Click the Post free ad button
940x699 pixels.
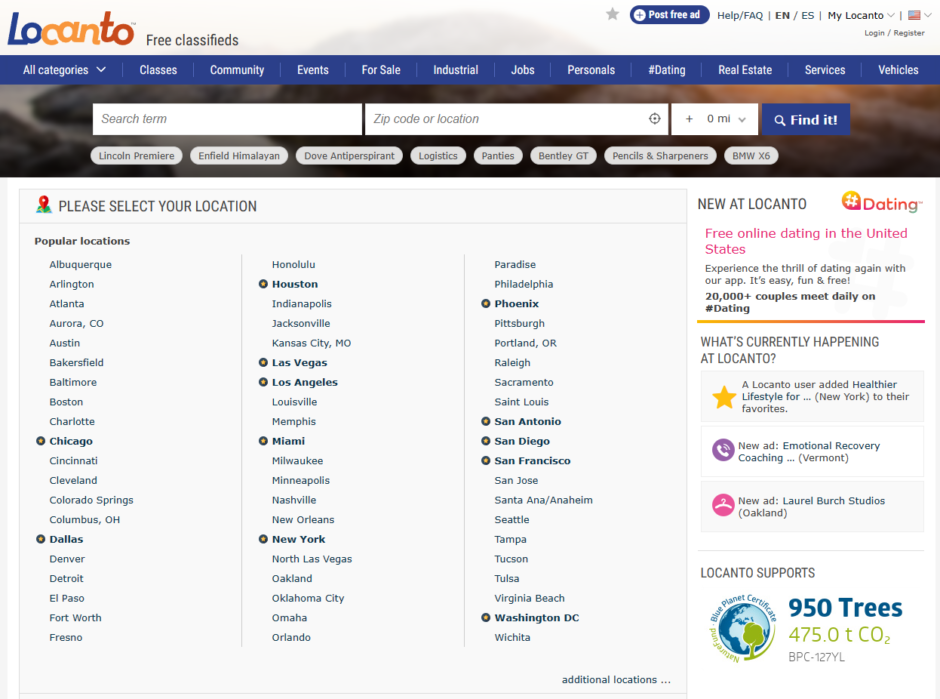[x=669, y=15]
